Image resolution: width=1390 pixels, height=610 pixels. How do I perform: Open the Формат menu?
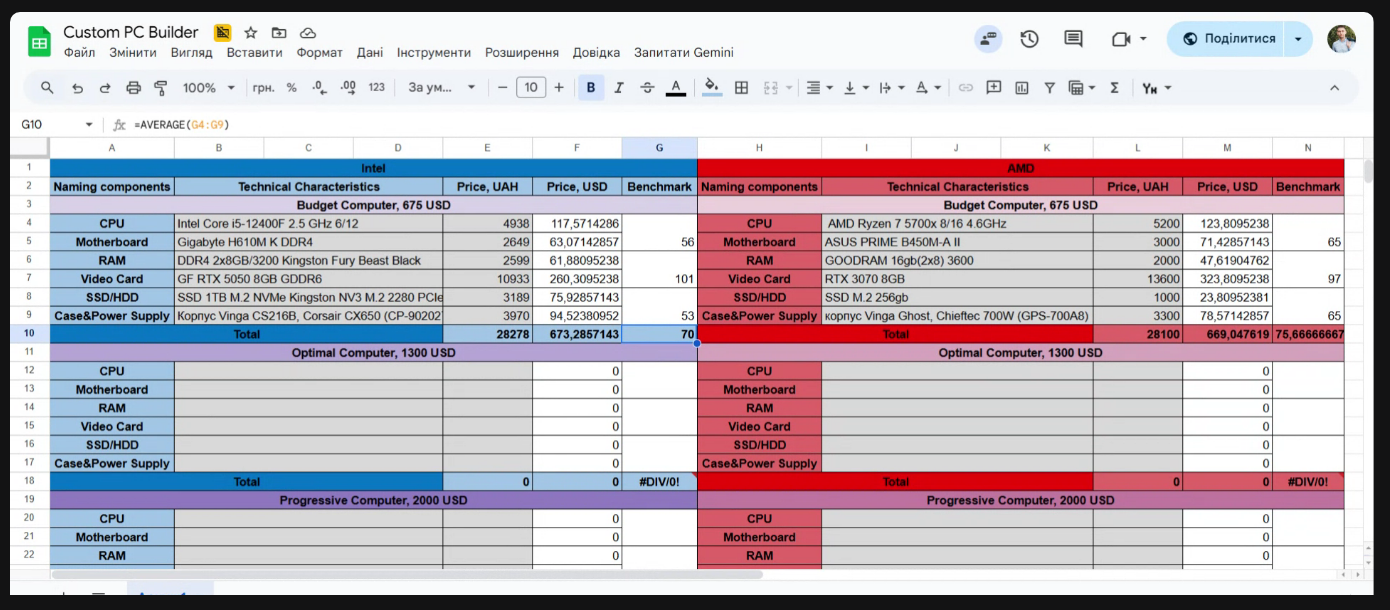tap(319, 53)
